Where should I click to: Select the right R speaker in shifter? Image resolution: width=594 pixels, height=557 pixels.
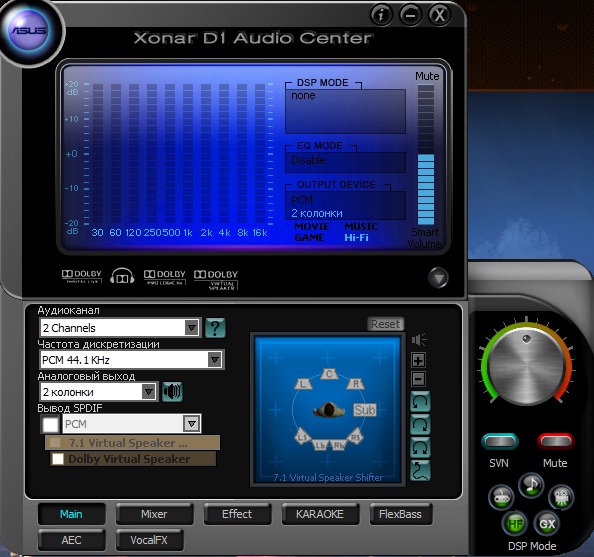coord(355,384)
